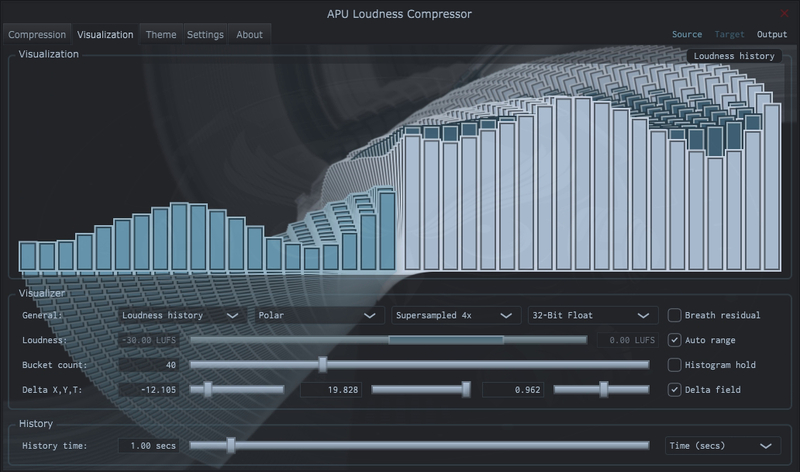Image resolution: width=800 pixels, height=472 pixels.
Task: Open the Theme tab
Action: (161, 35)
